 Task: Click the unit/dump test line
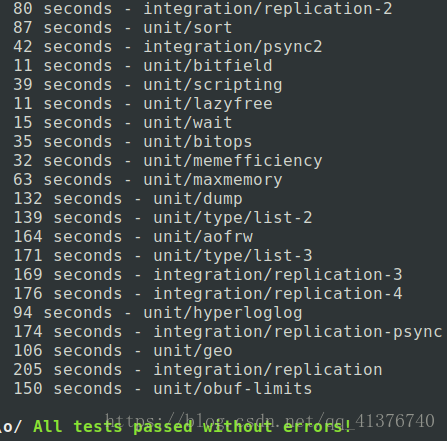click(128, 199)
